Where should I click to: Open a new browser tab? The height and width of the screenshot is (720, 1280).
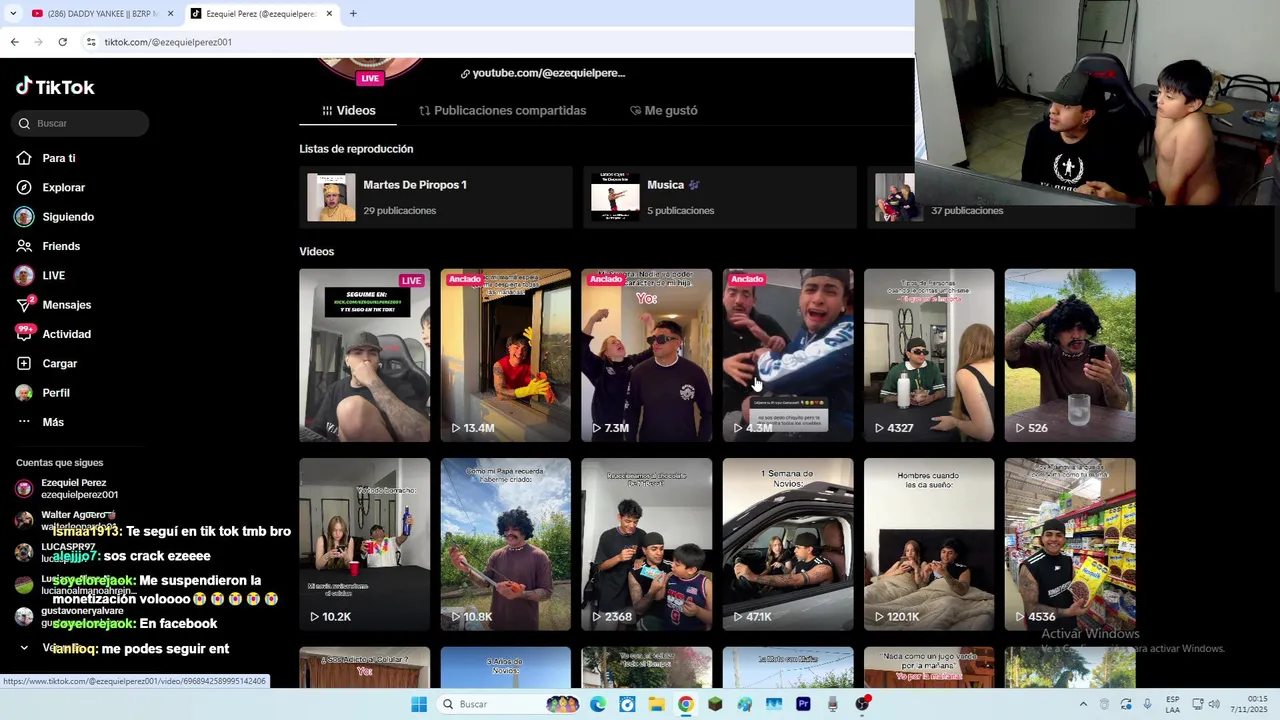tap(353, 14)
